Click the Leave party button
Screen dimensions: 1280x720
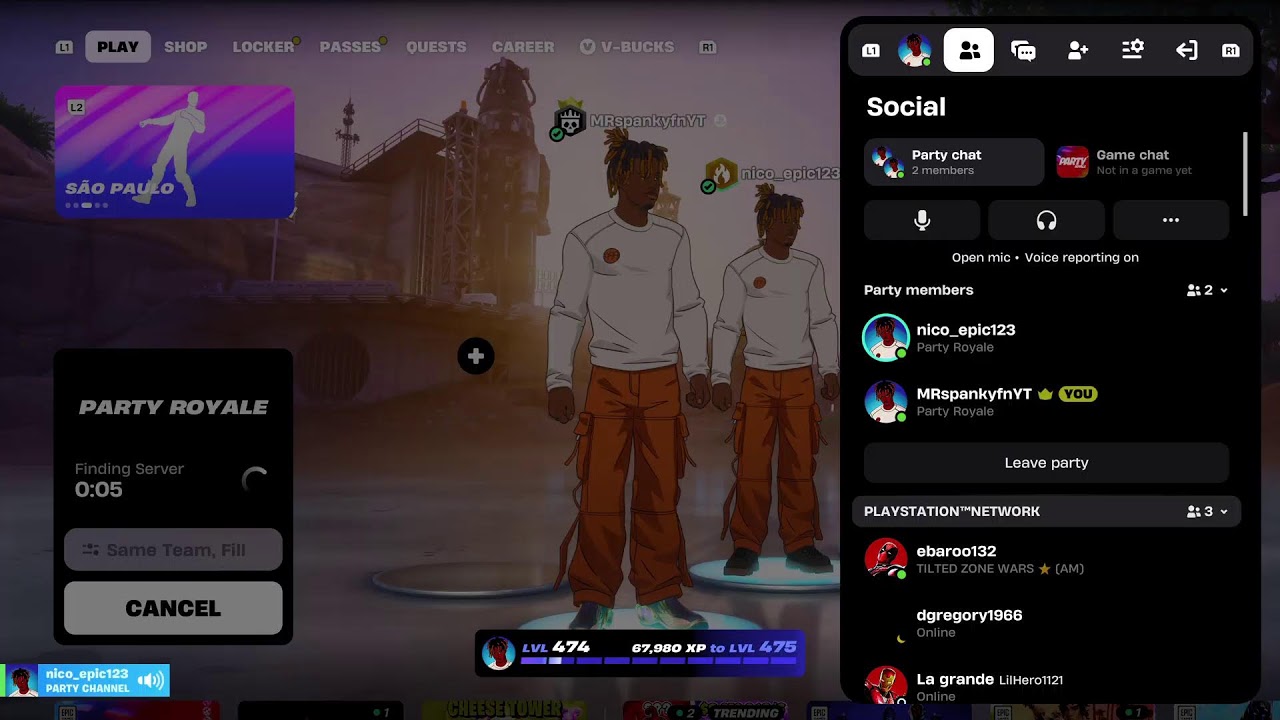pos(1046,463)
